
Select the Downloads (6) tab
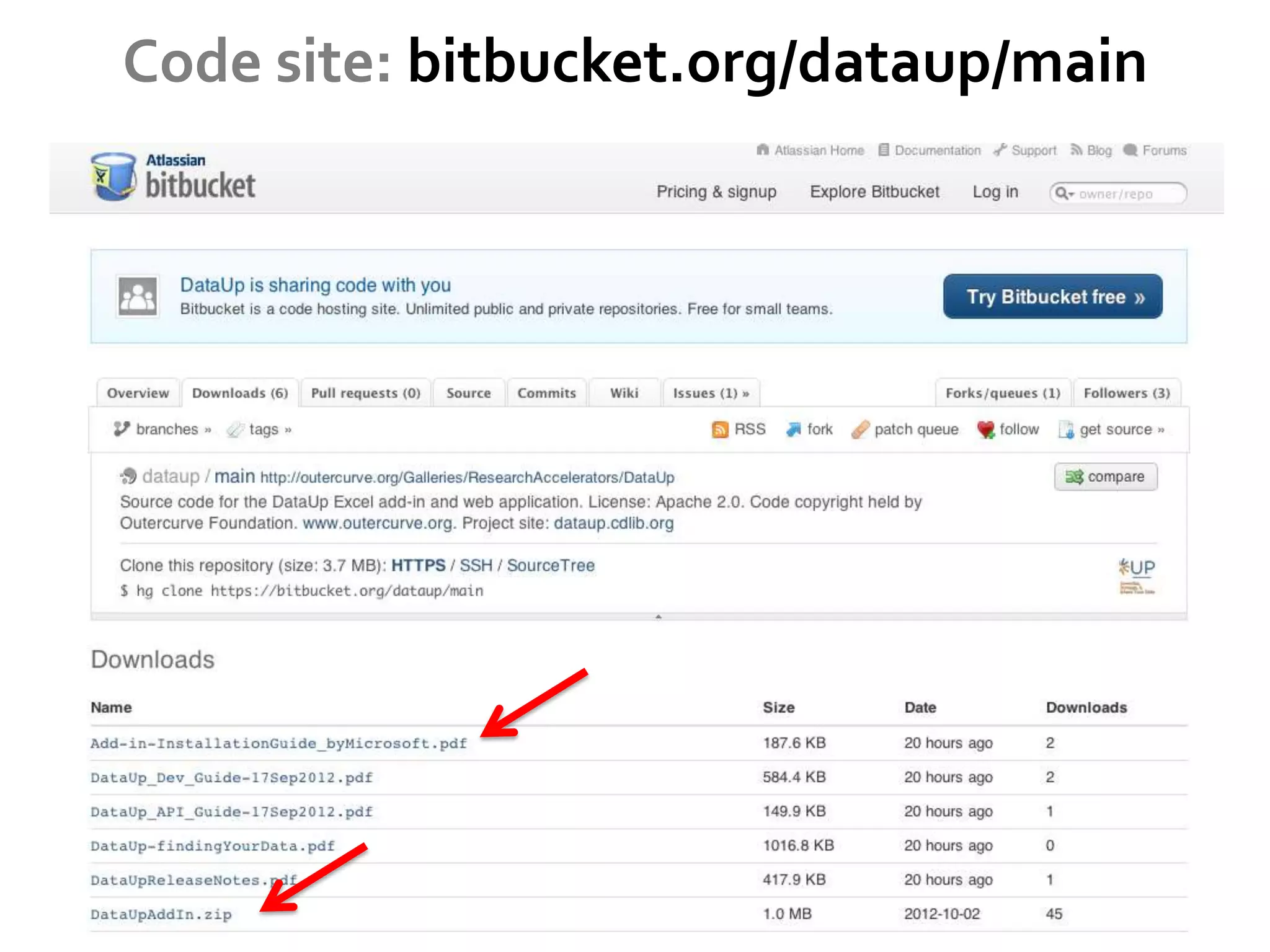pos(240,393)
